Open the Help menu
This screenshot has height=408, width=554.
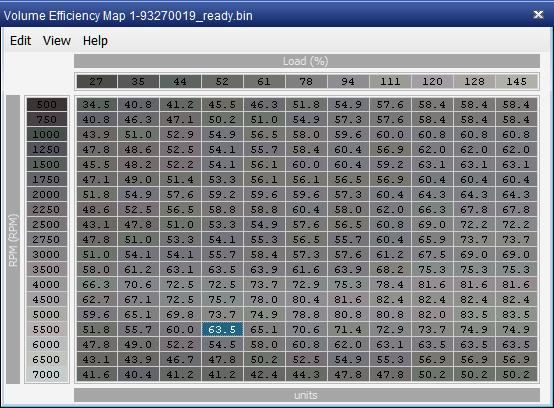click(x=95, y=41)
